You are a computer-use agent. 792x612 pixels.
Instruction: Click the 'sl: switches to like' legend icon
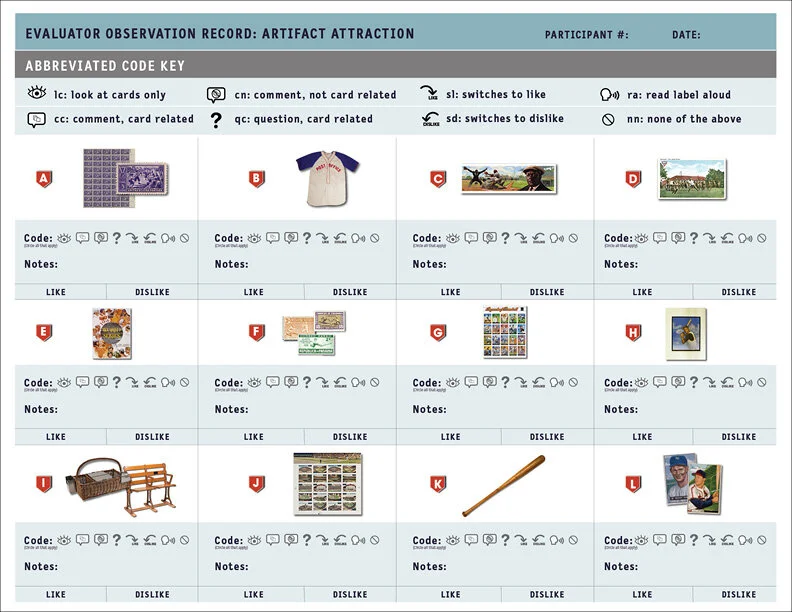[x=429, y=93]
